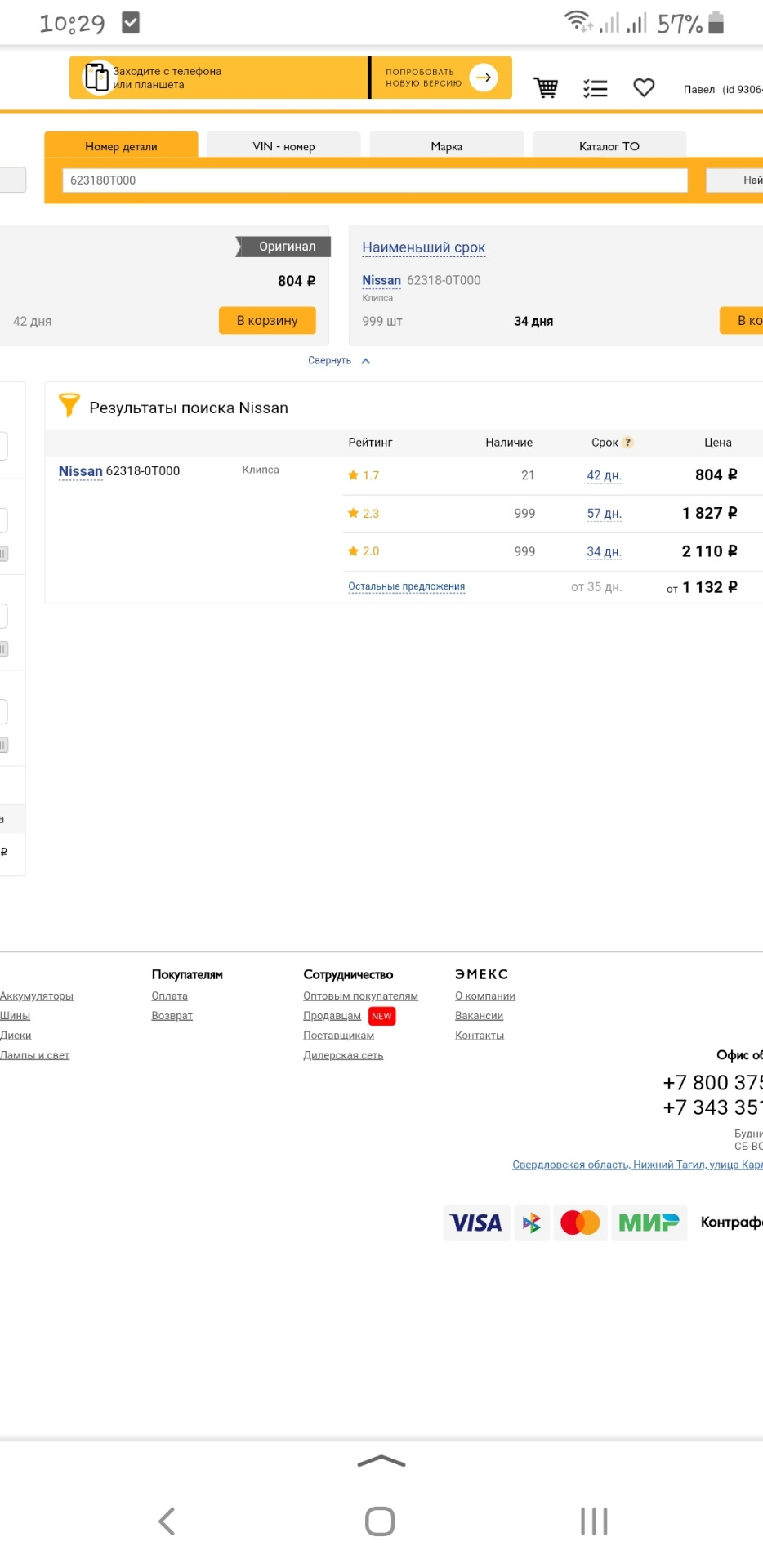Switch to the Марка tab

point(447,145)
